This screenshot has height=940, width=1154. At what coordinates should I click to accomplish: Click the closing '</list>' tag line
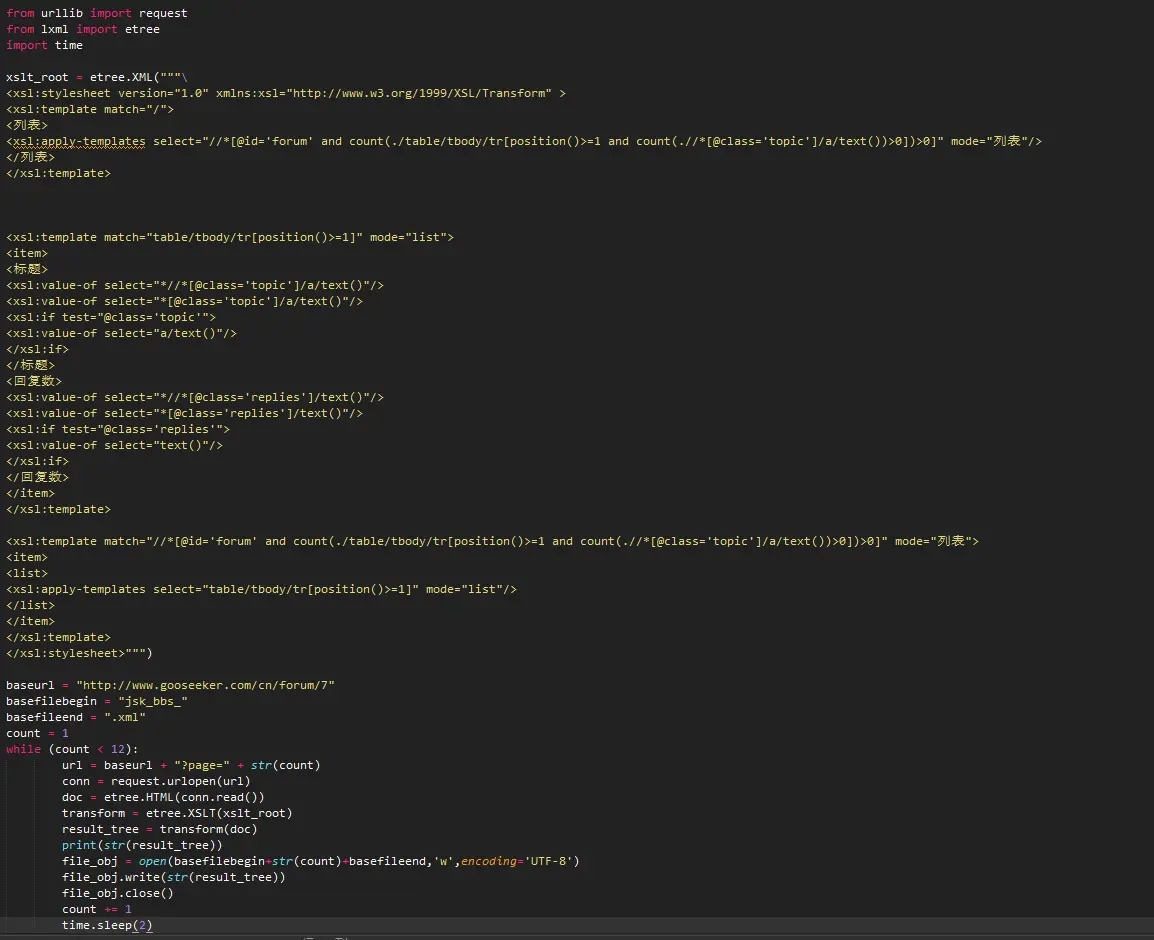pos(30,606)
